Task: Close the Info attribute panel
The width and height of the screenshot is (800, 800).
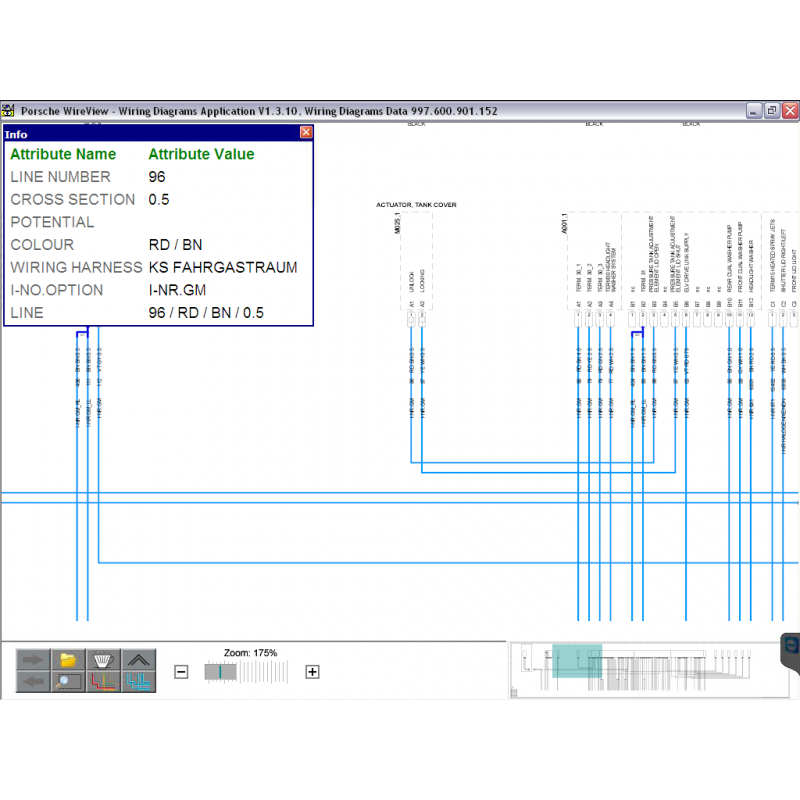Action: click(306, 132)
